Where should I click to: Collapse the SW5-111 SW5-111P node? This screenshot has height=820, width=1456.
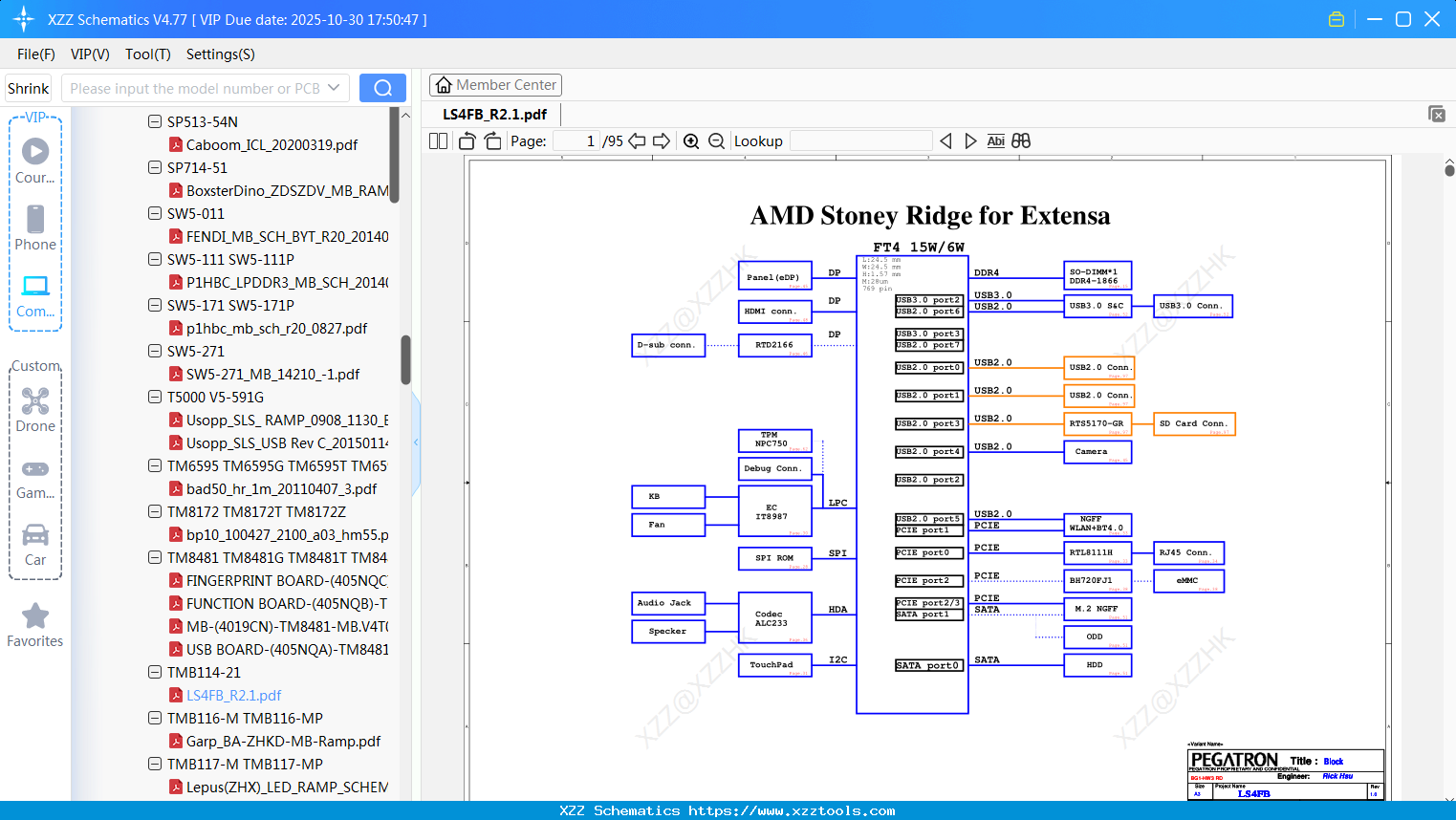tap(155, 259)
